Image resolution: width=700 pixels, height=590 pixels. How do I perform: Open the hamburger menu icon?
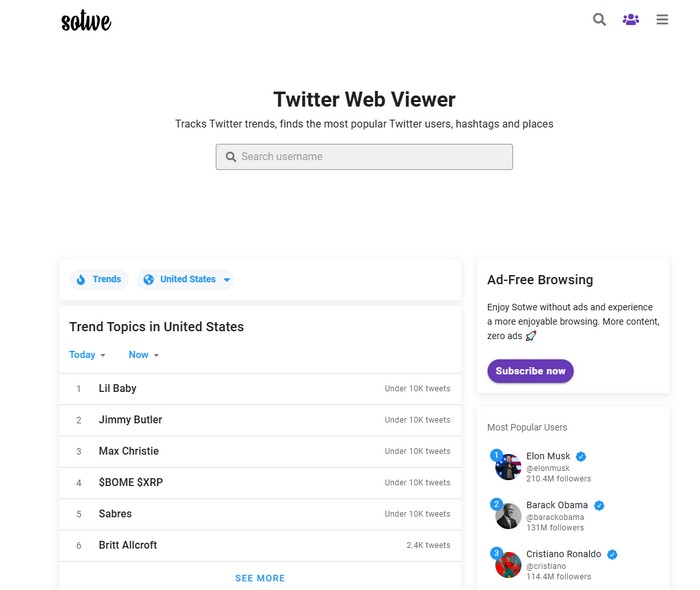coord(662,20)
